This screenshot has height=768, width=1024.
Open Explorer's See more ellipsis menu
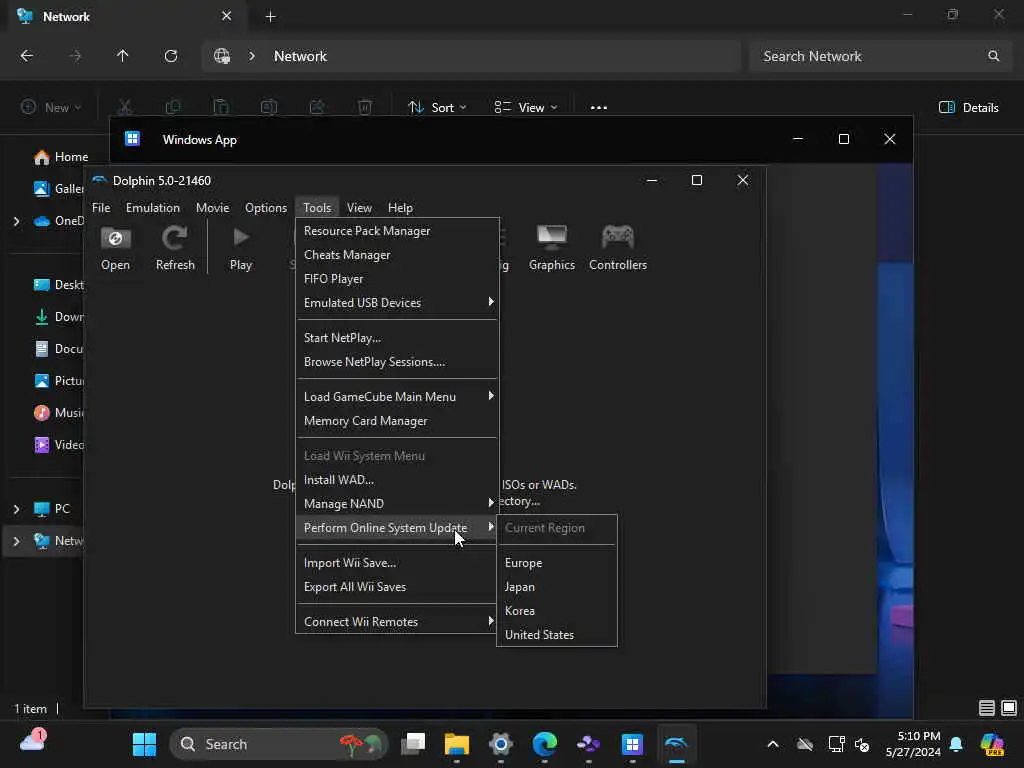tap(599, 108)
